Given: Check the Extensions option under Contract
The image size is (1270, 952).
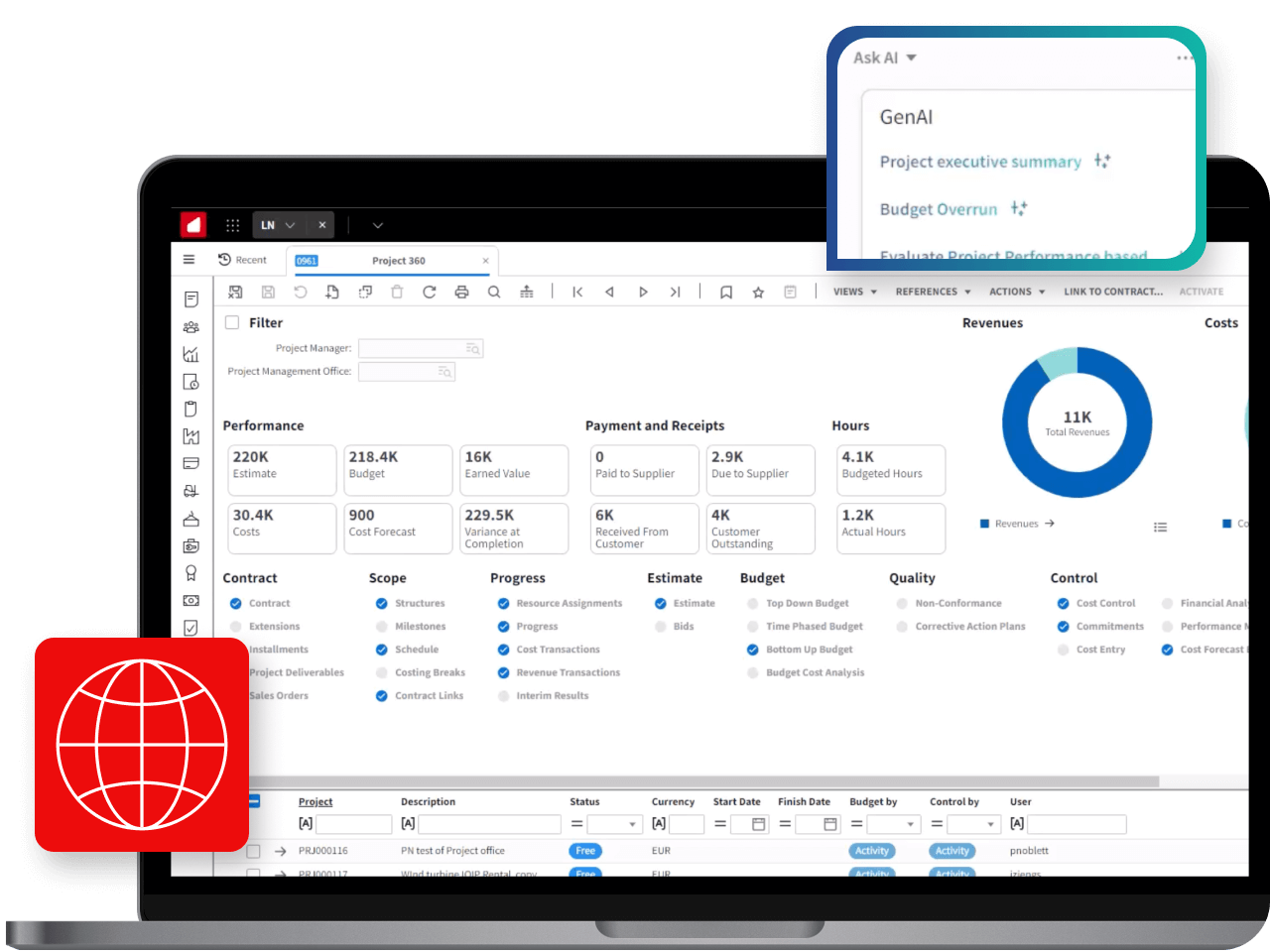Looking at the screenshot, I should click(236, 626).
